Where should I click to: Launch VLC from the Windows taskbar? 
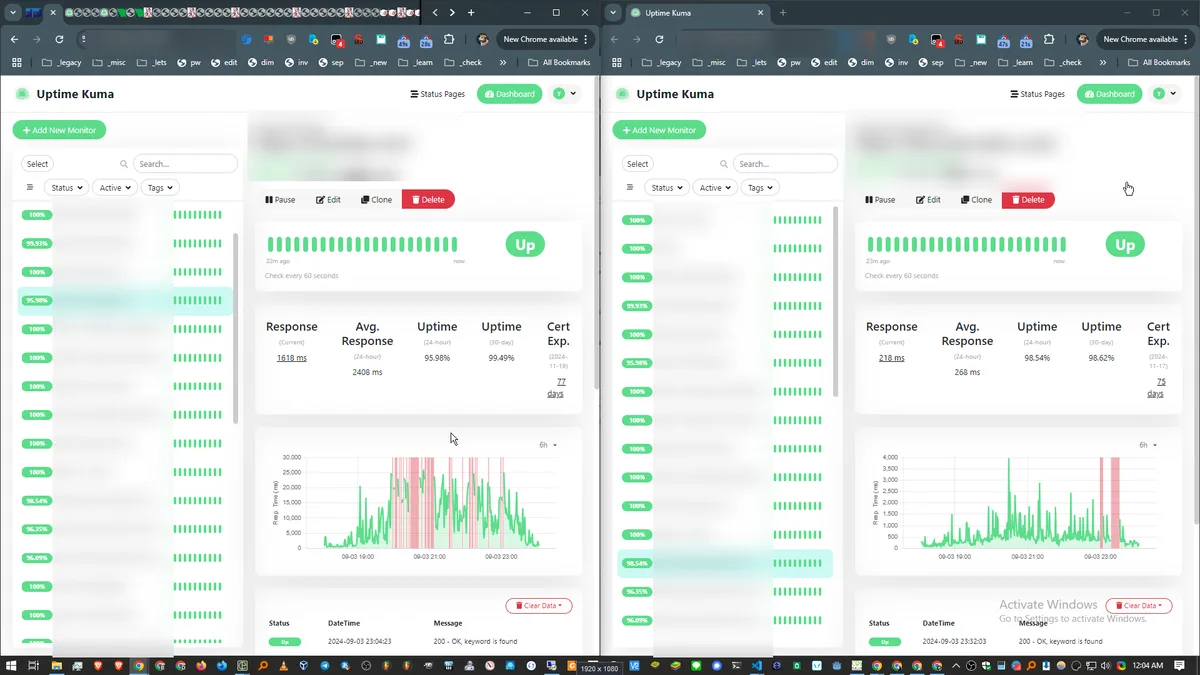coord(283,666)
